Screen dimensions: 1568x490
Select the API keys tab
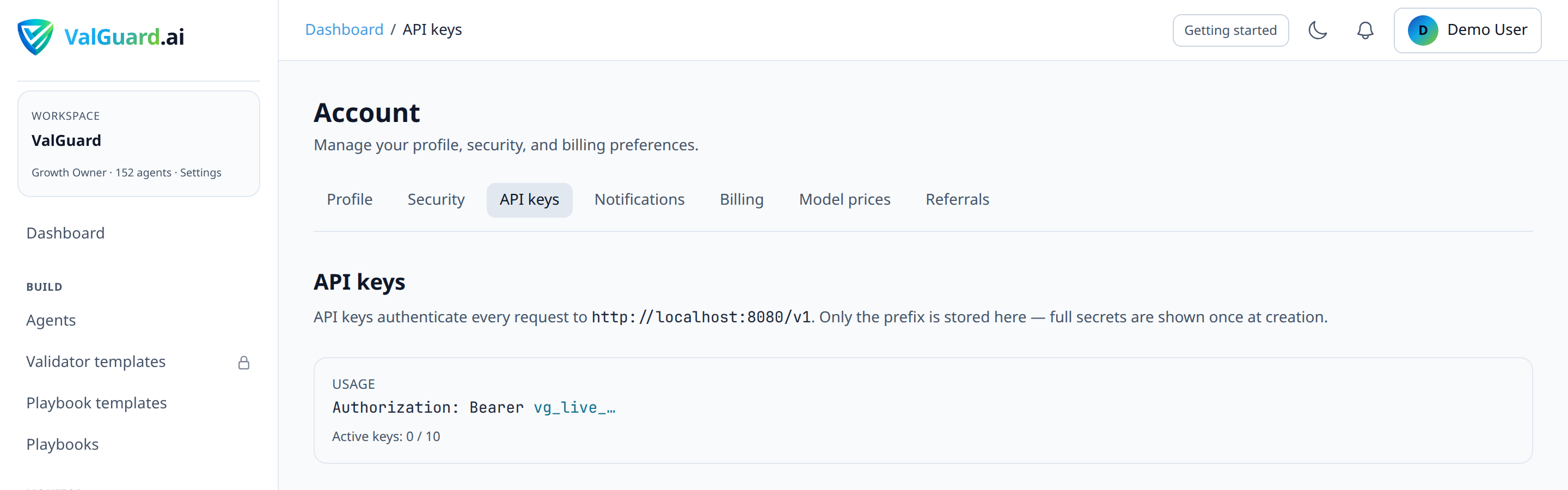point(529,200)
